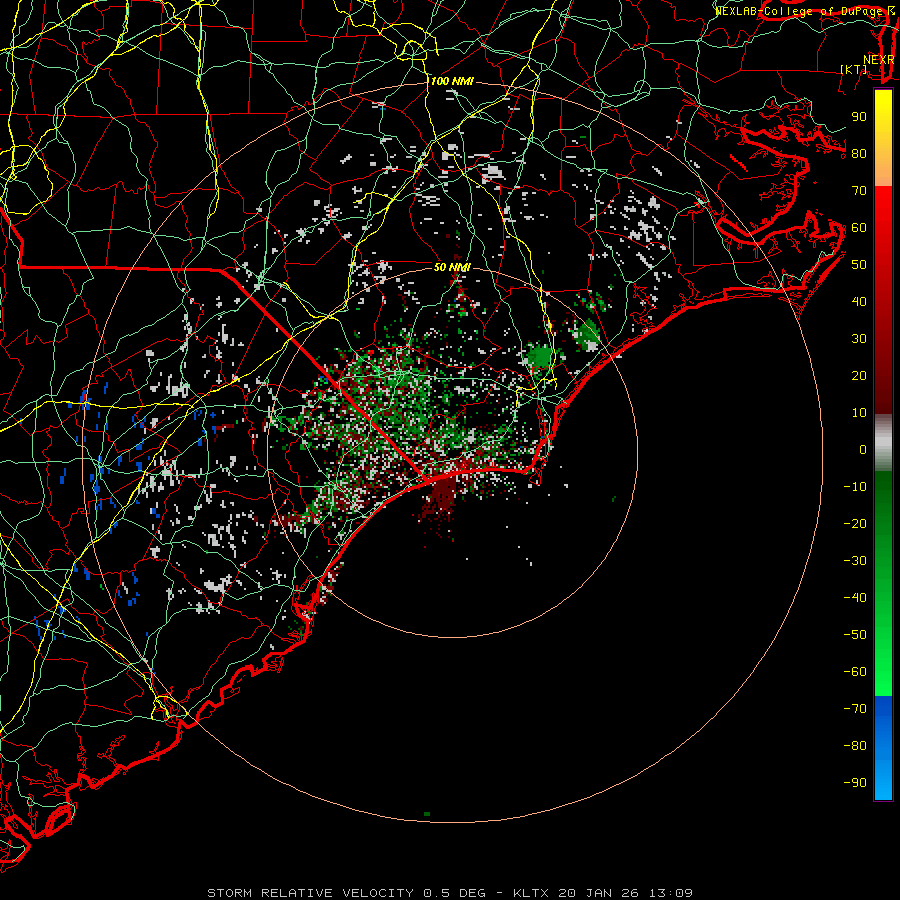Click the KLTX radar site identifier

[x=532, y=893]
